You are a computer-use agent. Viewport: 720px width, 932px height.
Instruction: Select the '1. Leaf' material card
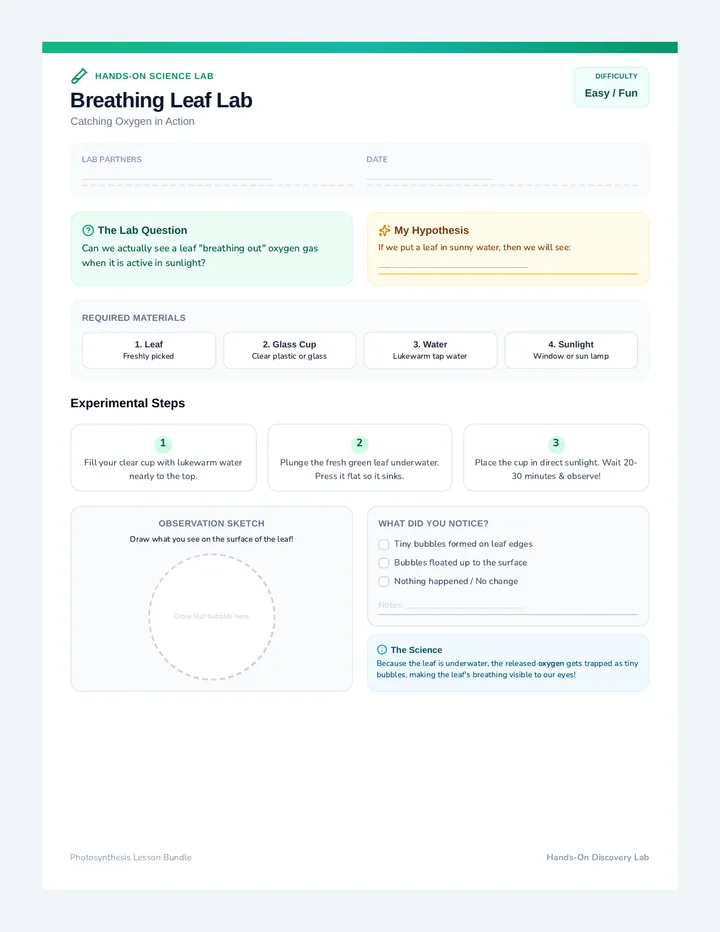(x=149, y=350)
